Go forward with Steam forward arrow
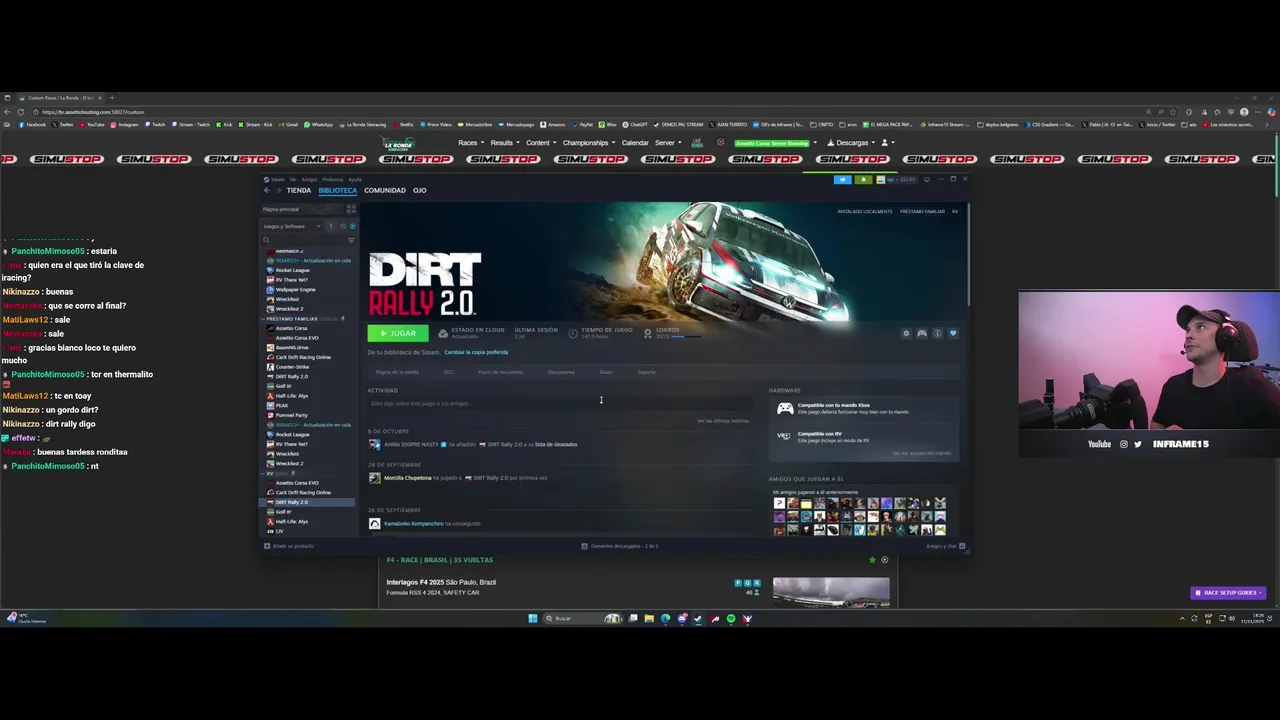The height and width of the screenshot is (720, 1280). point(277,190)
